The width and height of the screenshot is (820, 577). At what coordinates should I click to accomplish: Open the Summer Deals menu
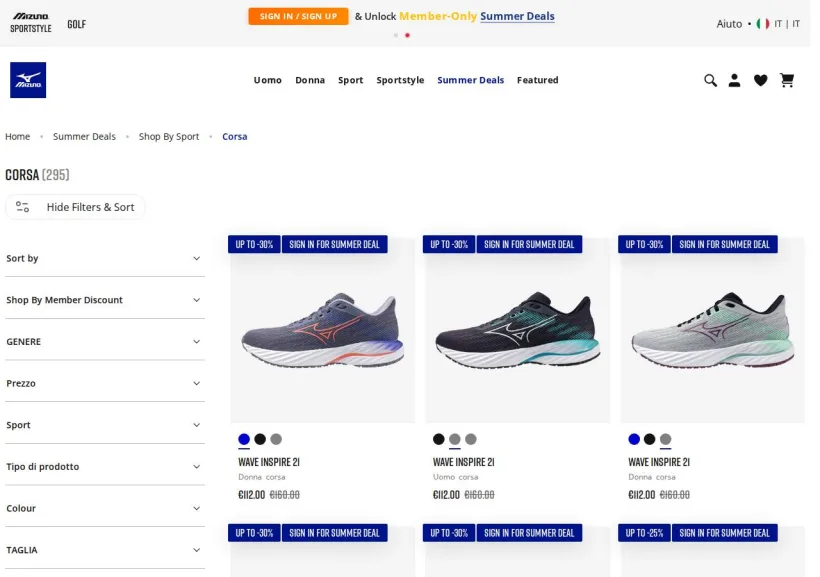pyautogui.click(x=471, y=80)
